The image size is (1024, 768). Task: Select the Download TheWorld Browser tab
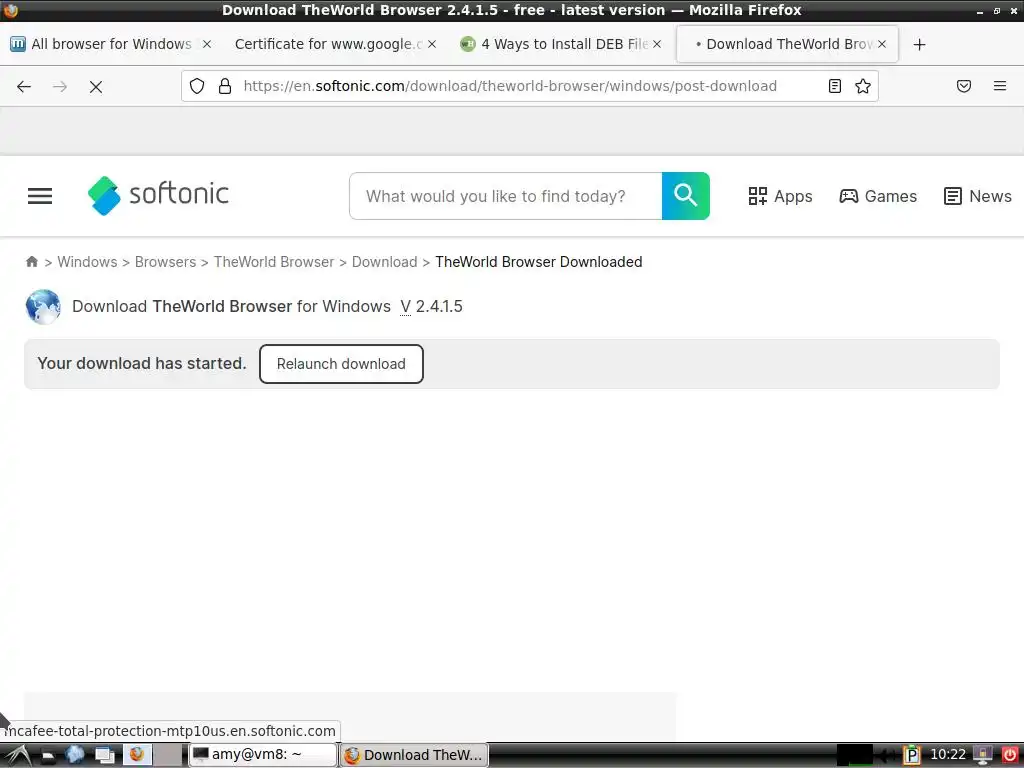click(787, 44)
